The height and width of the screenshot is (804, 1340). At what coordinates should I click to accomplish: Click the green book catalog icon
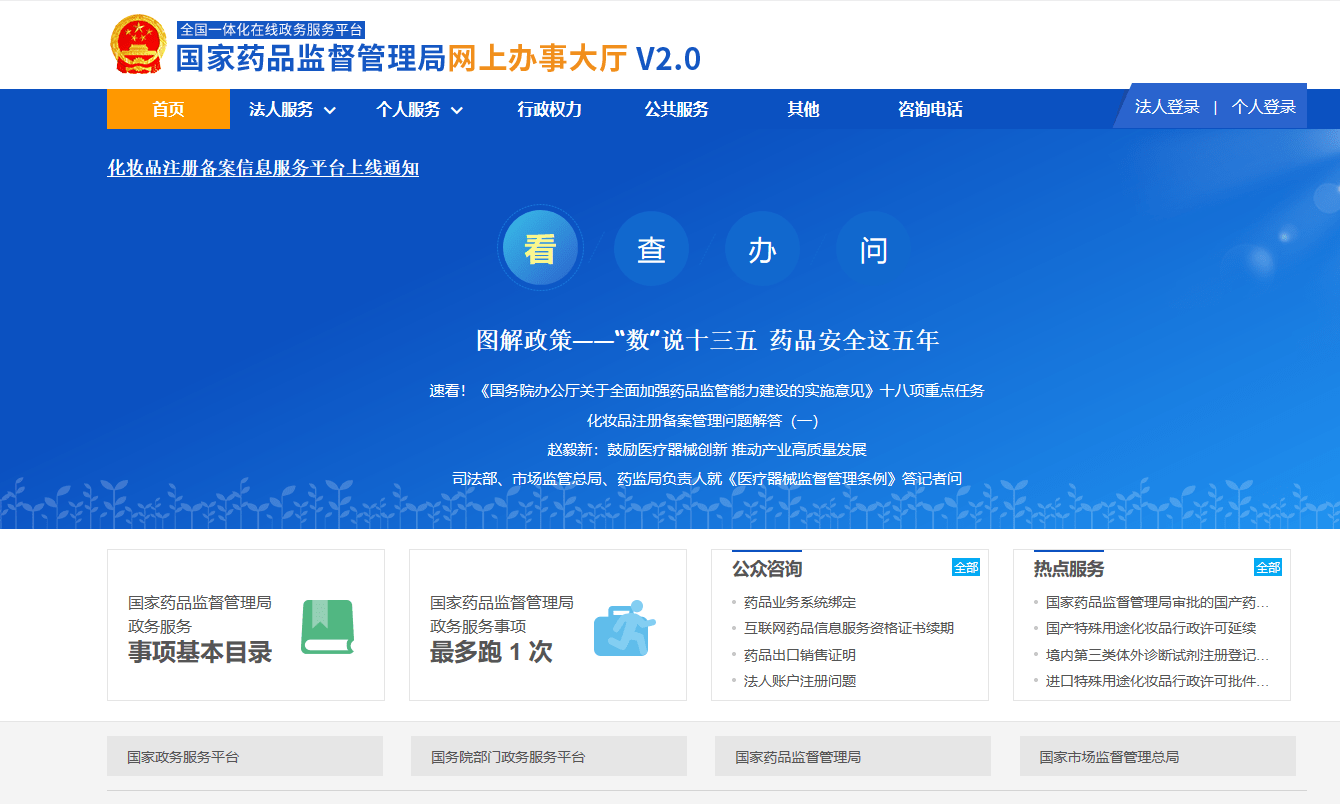[x=328, y=627]
